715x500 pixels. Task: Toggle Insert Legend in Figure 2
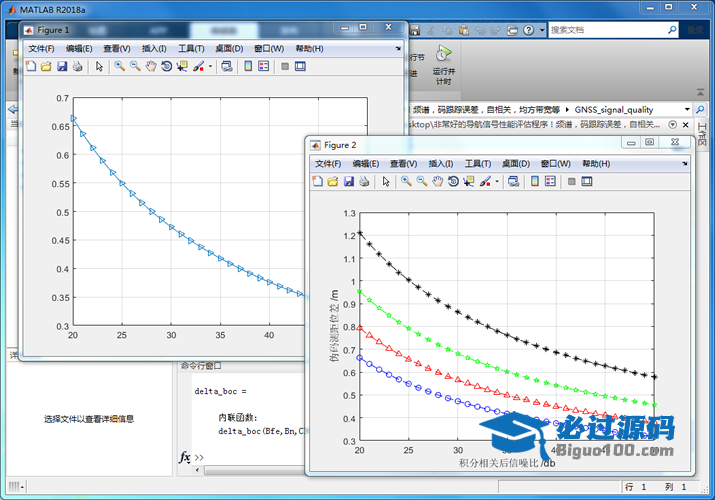coord(551,182)
